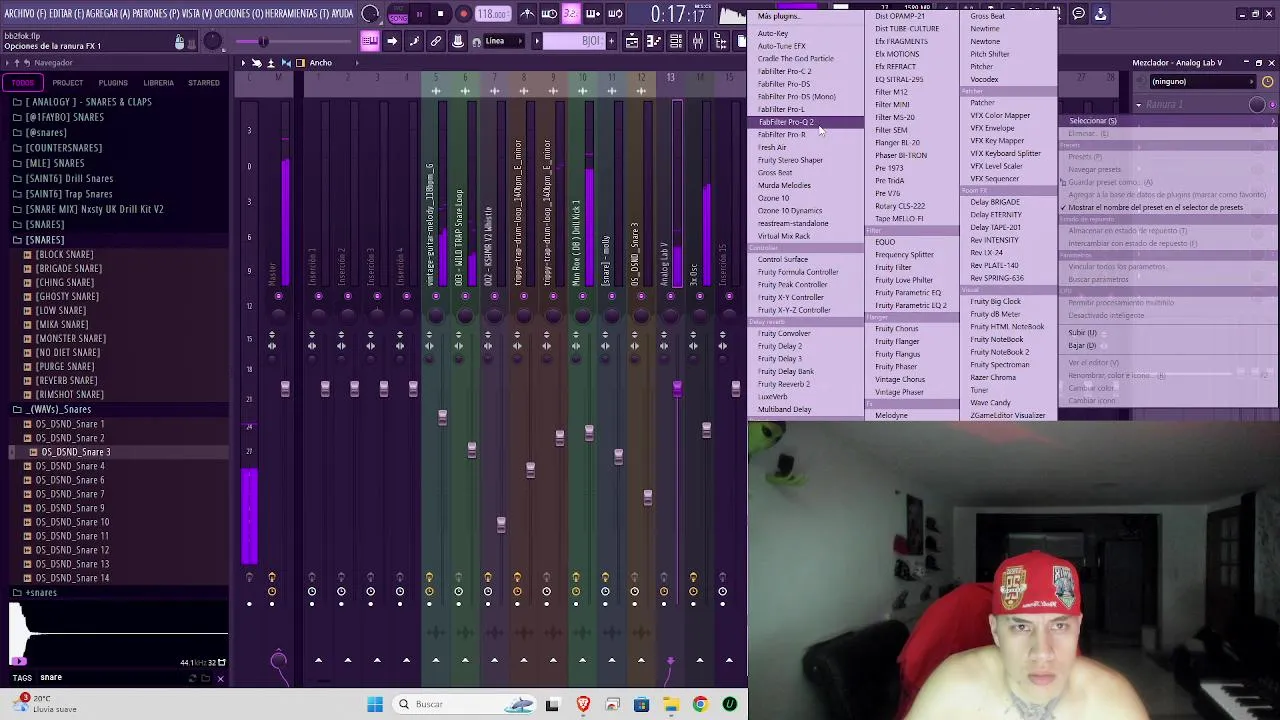Viewport: 1280px width, 720px height.
Task: Open the HERRAMIENTAS menu
Action: click(296, 14)
